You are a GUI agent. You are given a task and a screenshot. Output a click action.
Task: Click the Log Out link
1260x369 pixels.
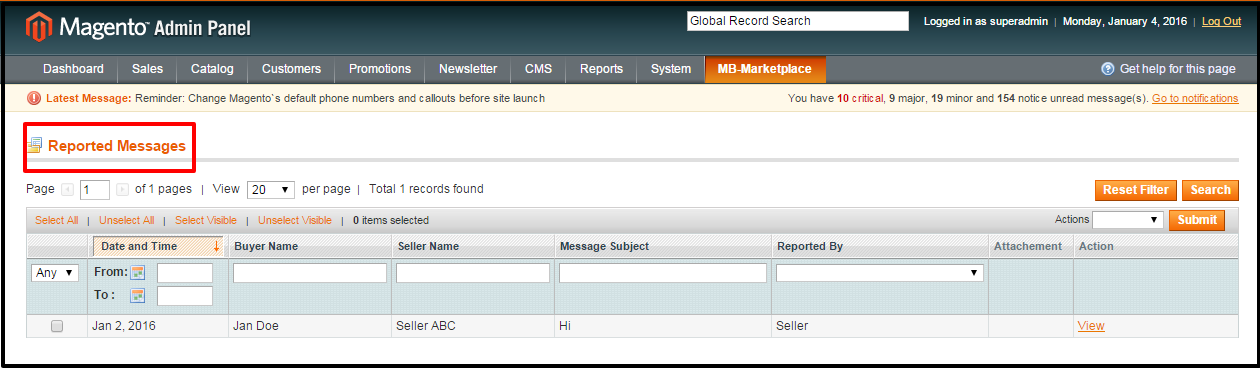pyautogui.click(x=1221, y=21)
